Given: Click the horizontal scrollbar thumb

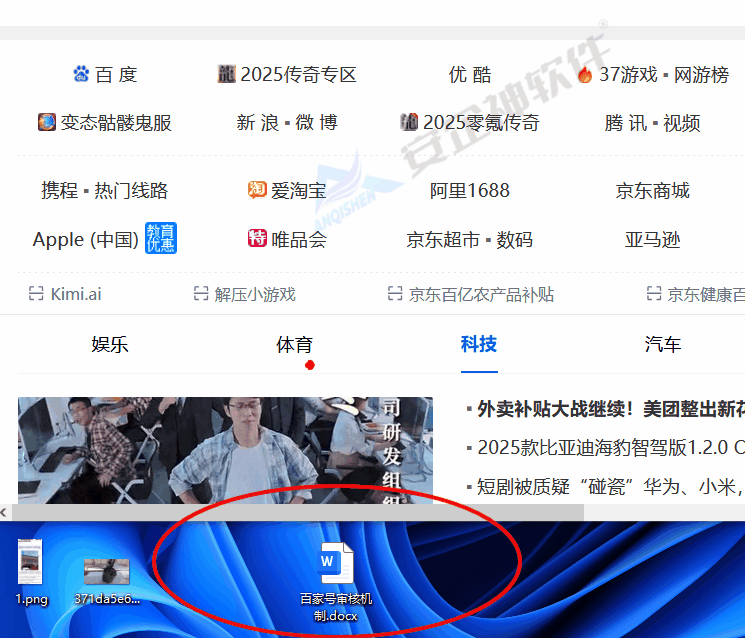Looking at the screenshot, I should click(298, 512).
